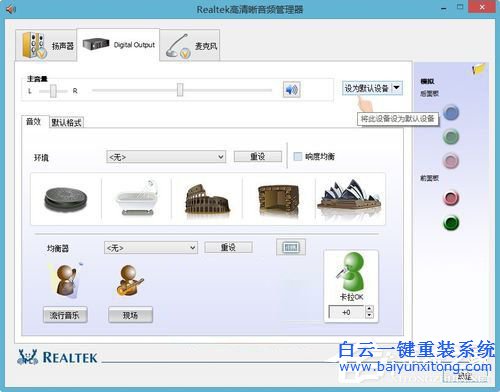This screenshot has height=392, width=500.
Task: Choose the Colosseum environment preset
Action: coord(207,199)
